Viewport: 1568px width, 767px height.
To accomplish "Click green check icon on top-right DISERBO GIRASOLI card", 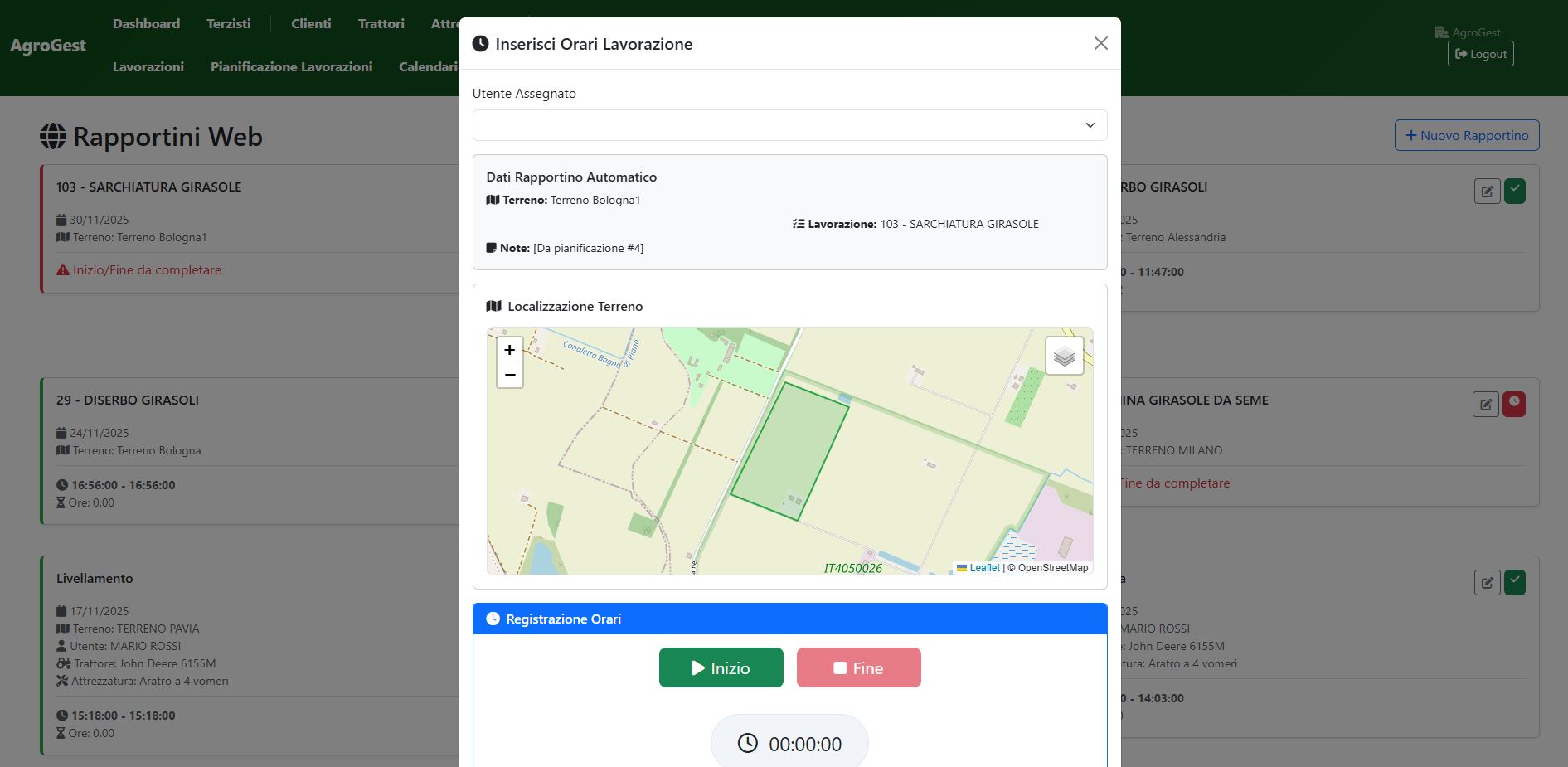I will (1514, 191).
